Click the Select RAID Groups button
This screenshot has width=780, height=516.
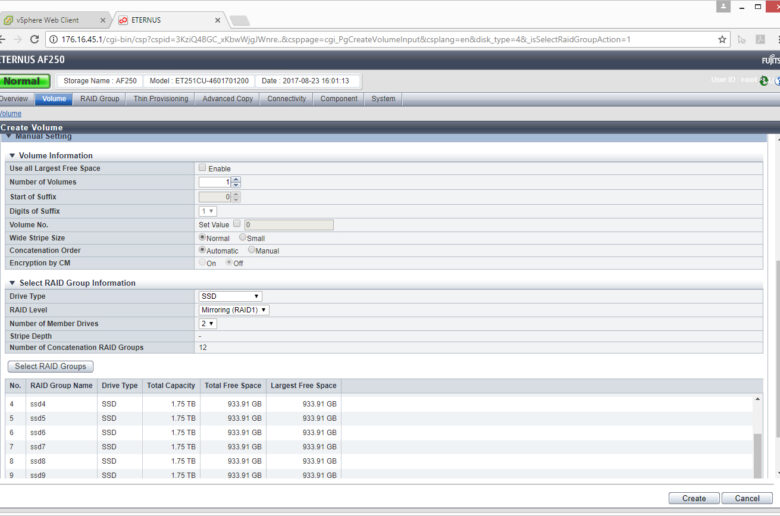[50, 367]
